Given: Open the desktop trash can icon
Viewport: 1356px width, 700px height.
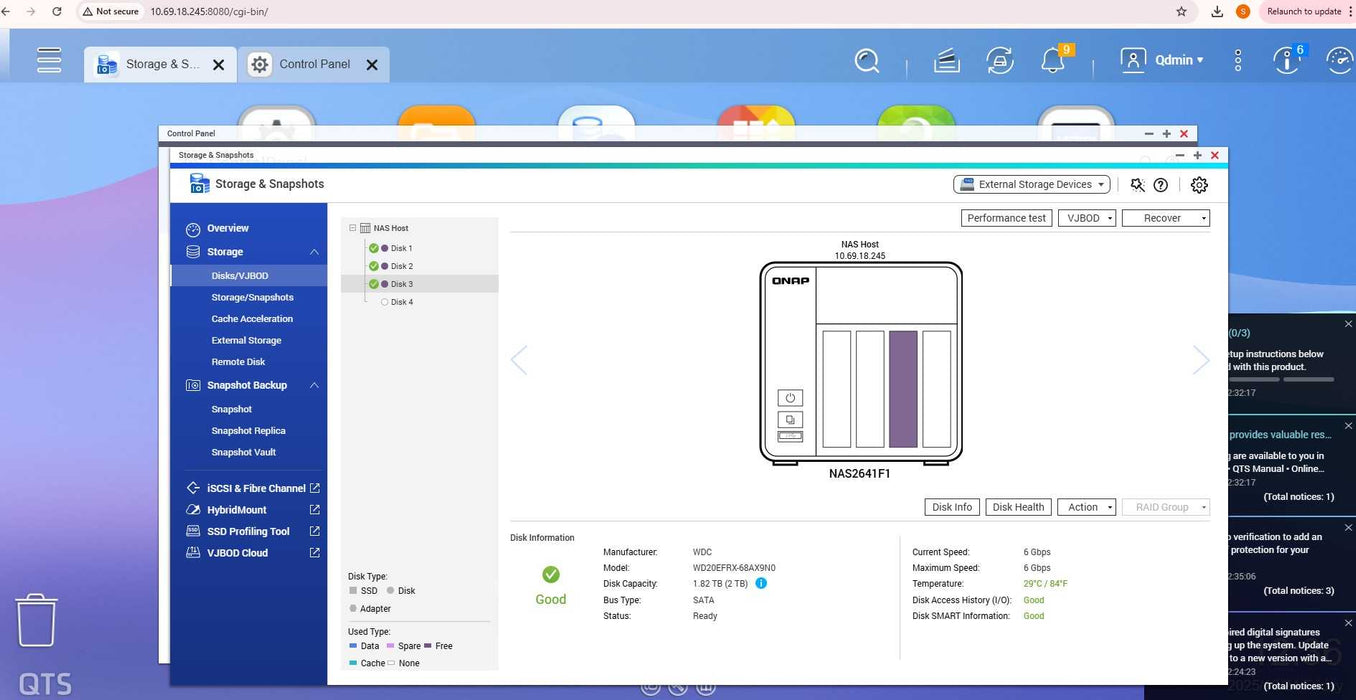Looking at the screenshot, I should point(36,620).
